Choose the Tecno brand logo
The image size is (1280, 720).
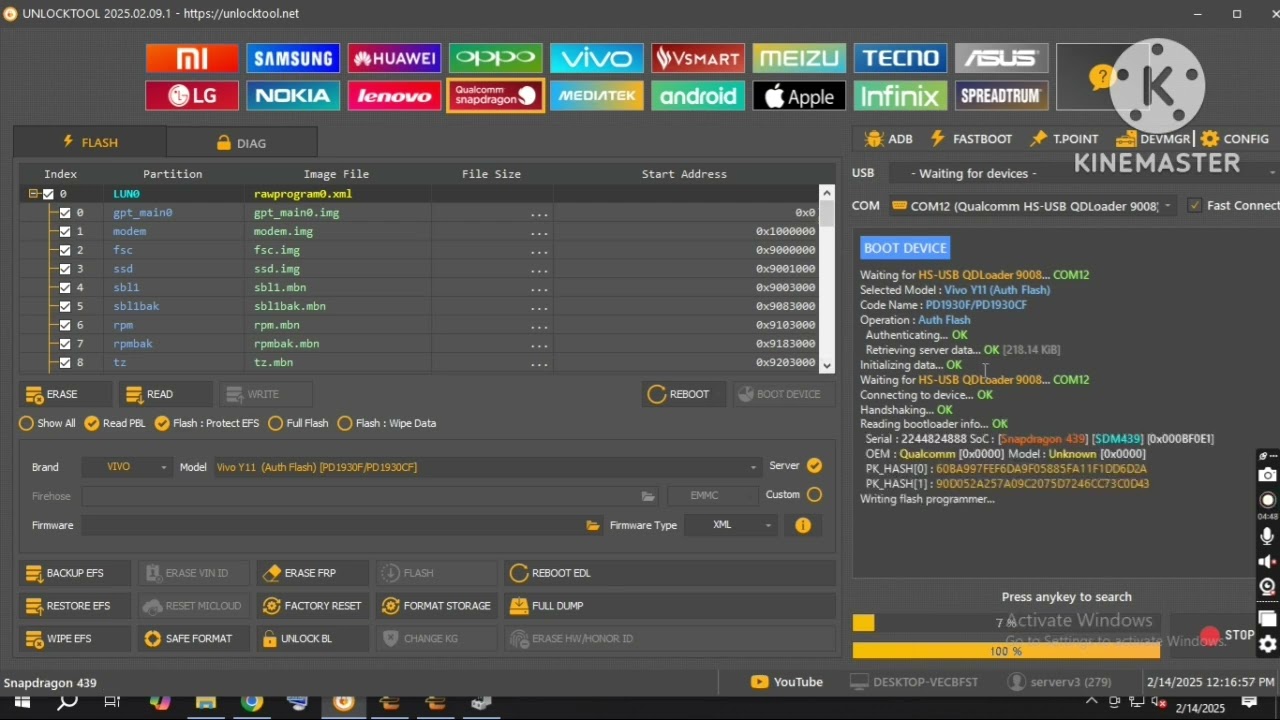click(x=900, y=58)
